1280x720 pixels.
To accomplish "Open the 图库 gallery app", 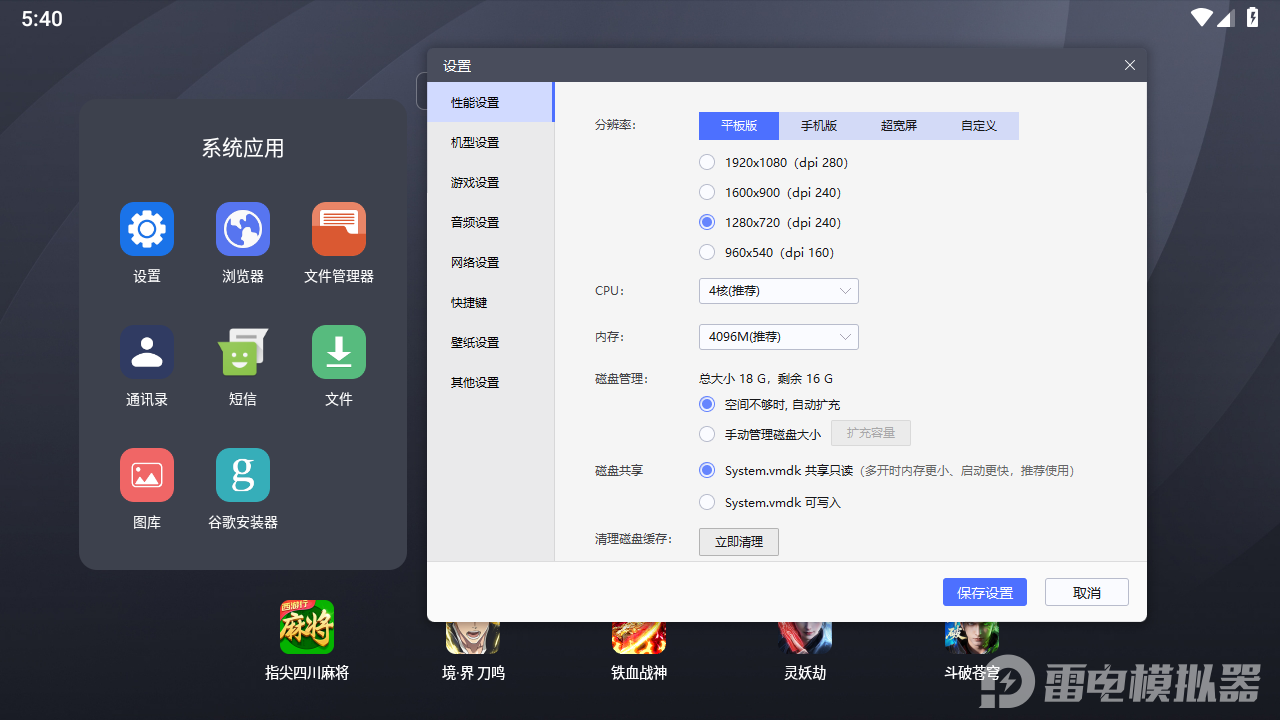I will pyautogui.click(x=147, y=475).
